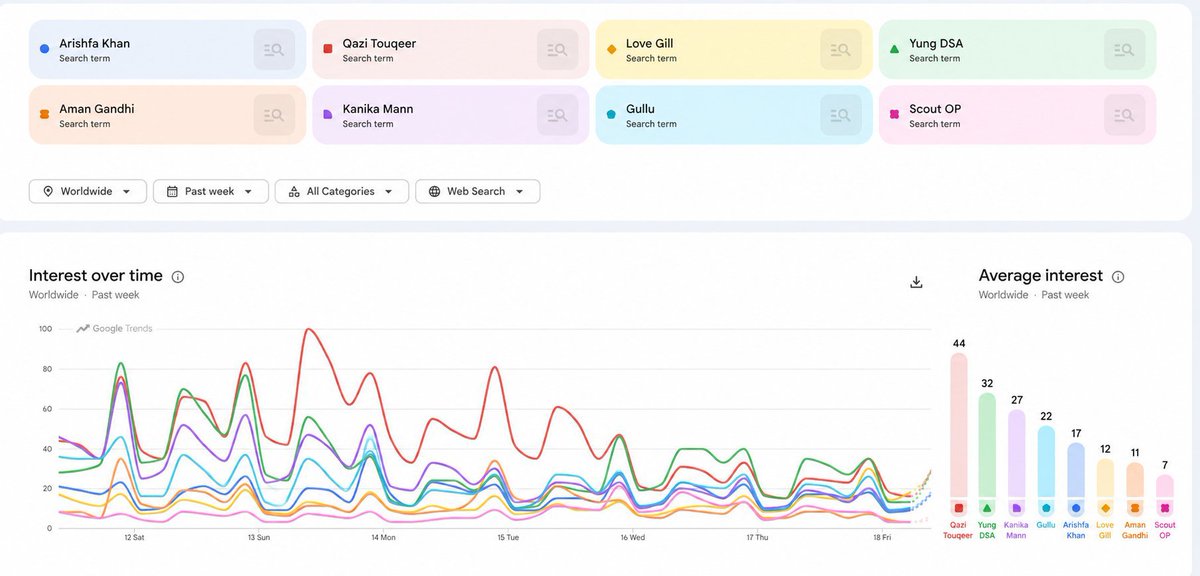Viewport: 1200px width, 576px height.
Task: Select the Yung DSA search term
Action: click(1018, 49)
